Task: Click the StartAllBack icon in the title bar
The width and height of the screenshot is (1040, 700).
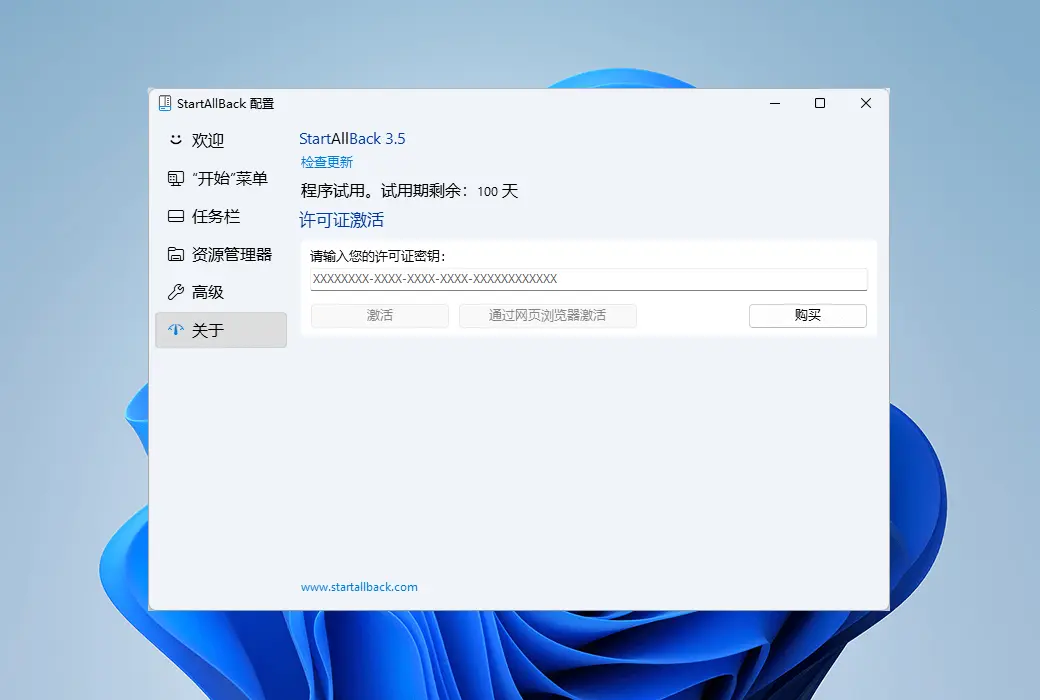Action: coord(163,102)
